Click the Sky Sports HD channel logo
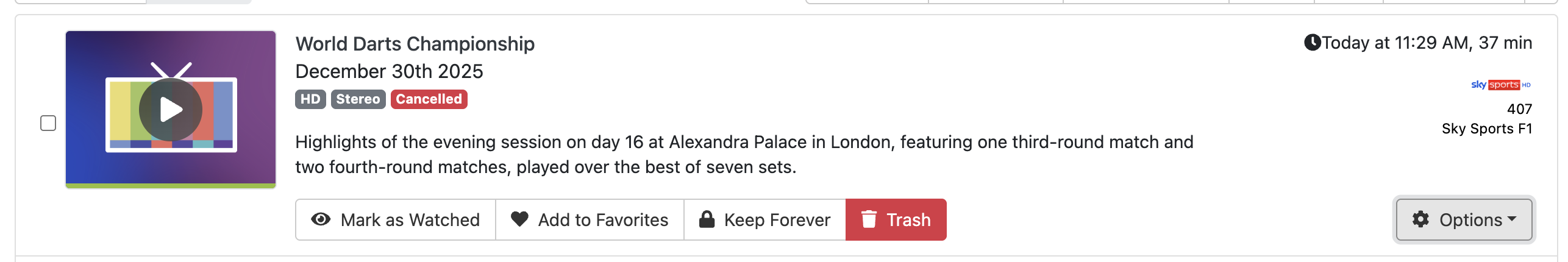The image size is (1568, 262). (x=1500, y=85)
